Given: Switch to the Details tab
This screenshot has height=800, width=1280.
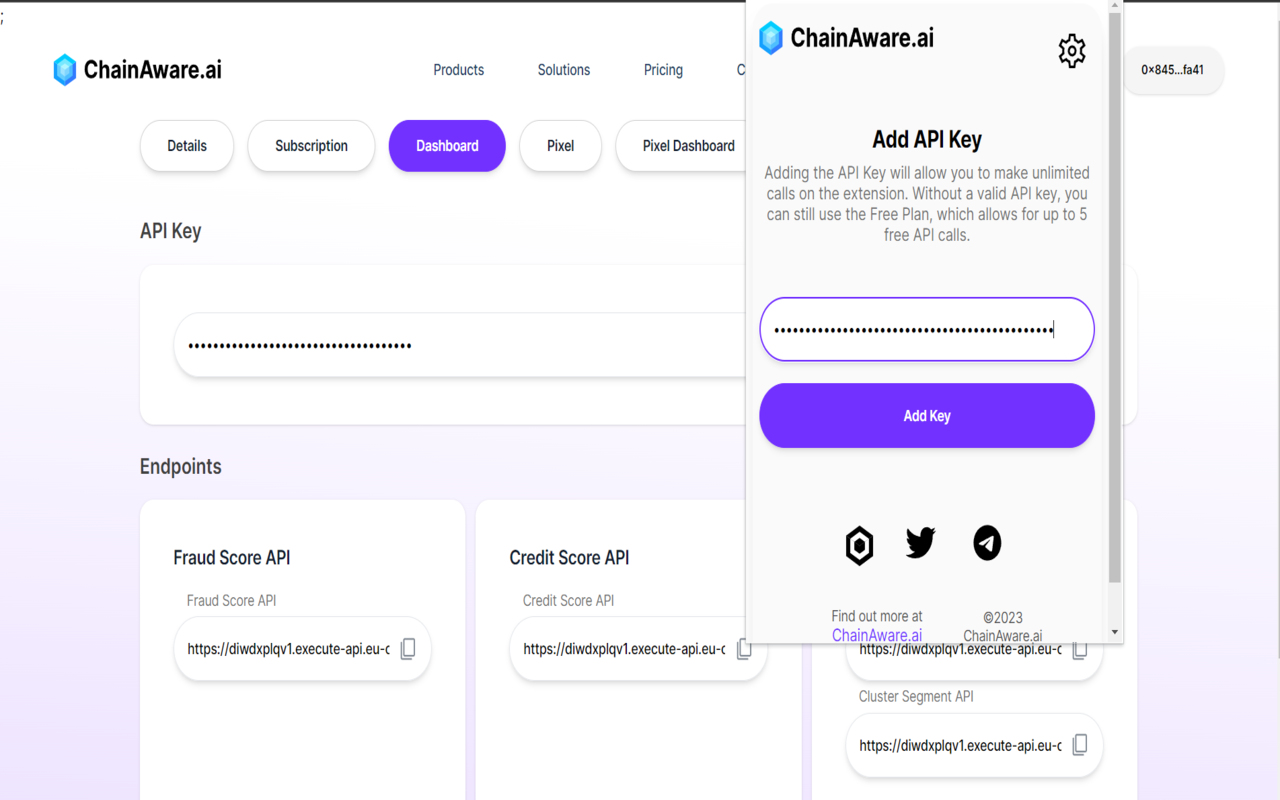Looking at the screenshot, I should 186,145.
